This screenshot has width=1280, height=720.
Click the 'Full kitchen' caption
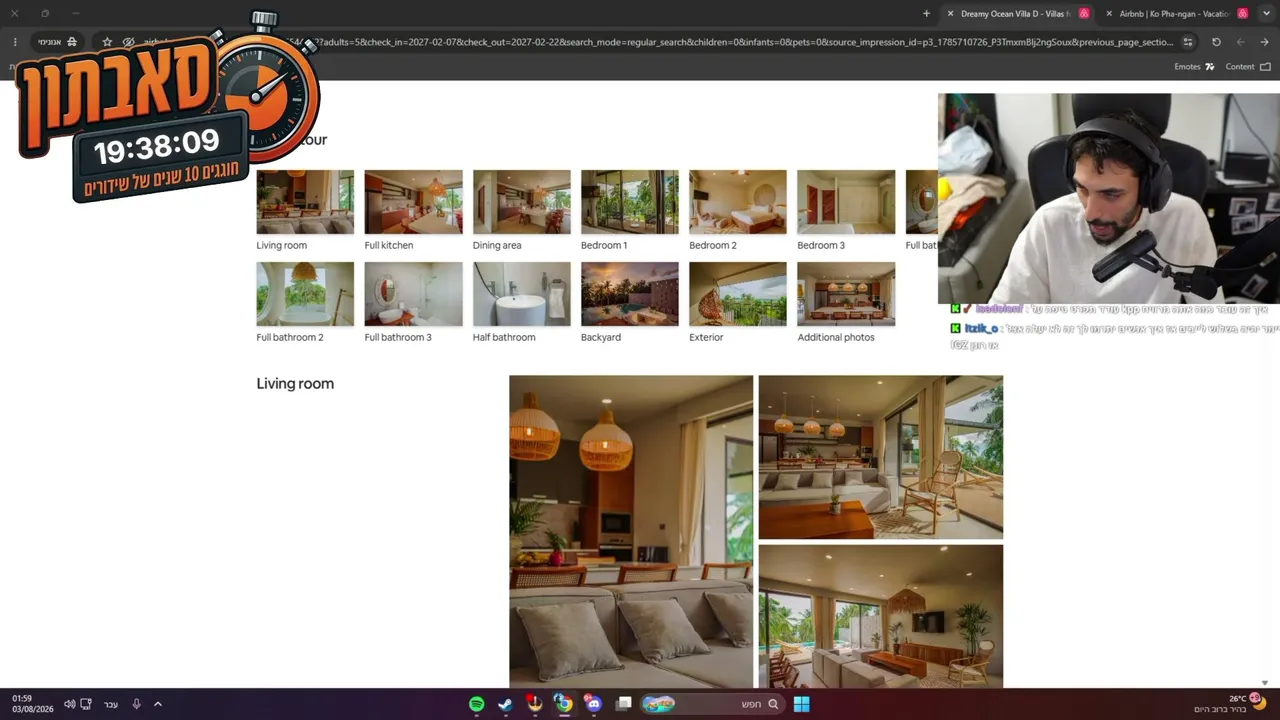coord(389,245)
